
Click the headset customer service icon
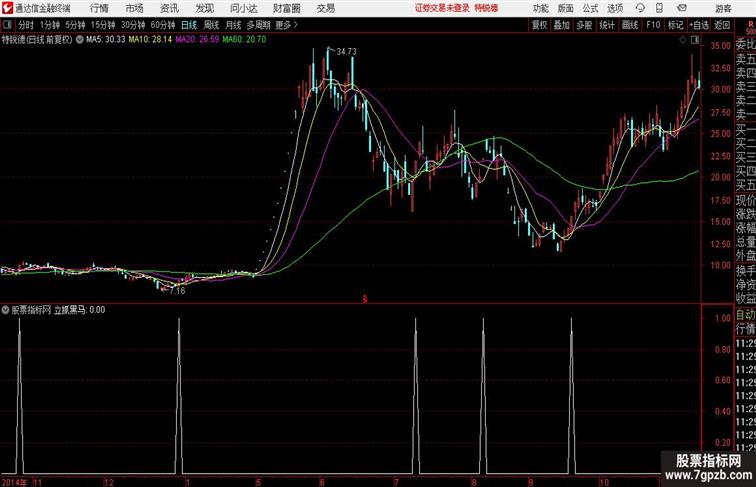point(640,8)
